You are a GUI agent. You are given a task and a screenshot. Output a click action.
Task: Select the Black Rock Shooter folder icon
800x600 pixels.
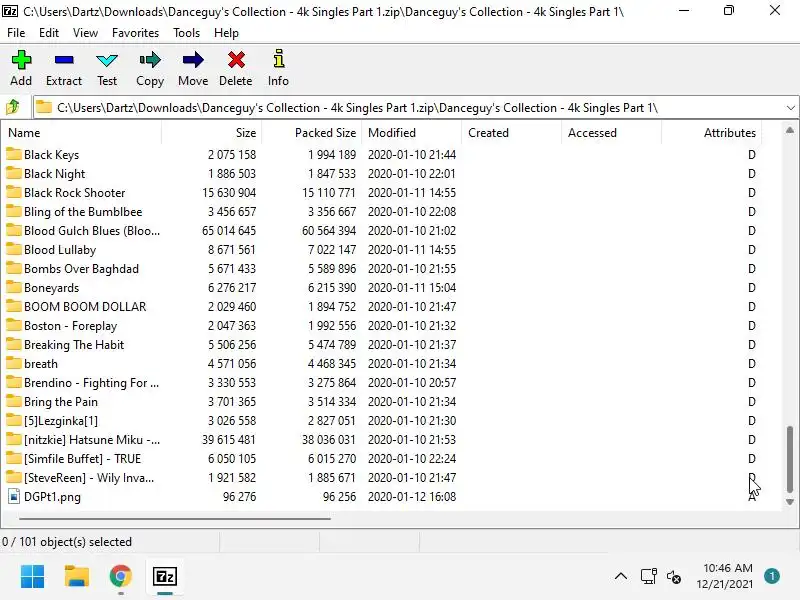(x=14, y=192)
